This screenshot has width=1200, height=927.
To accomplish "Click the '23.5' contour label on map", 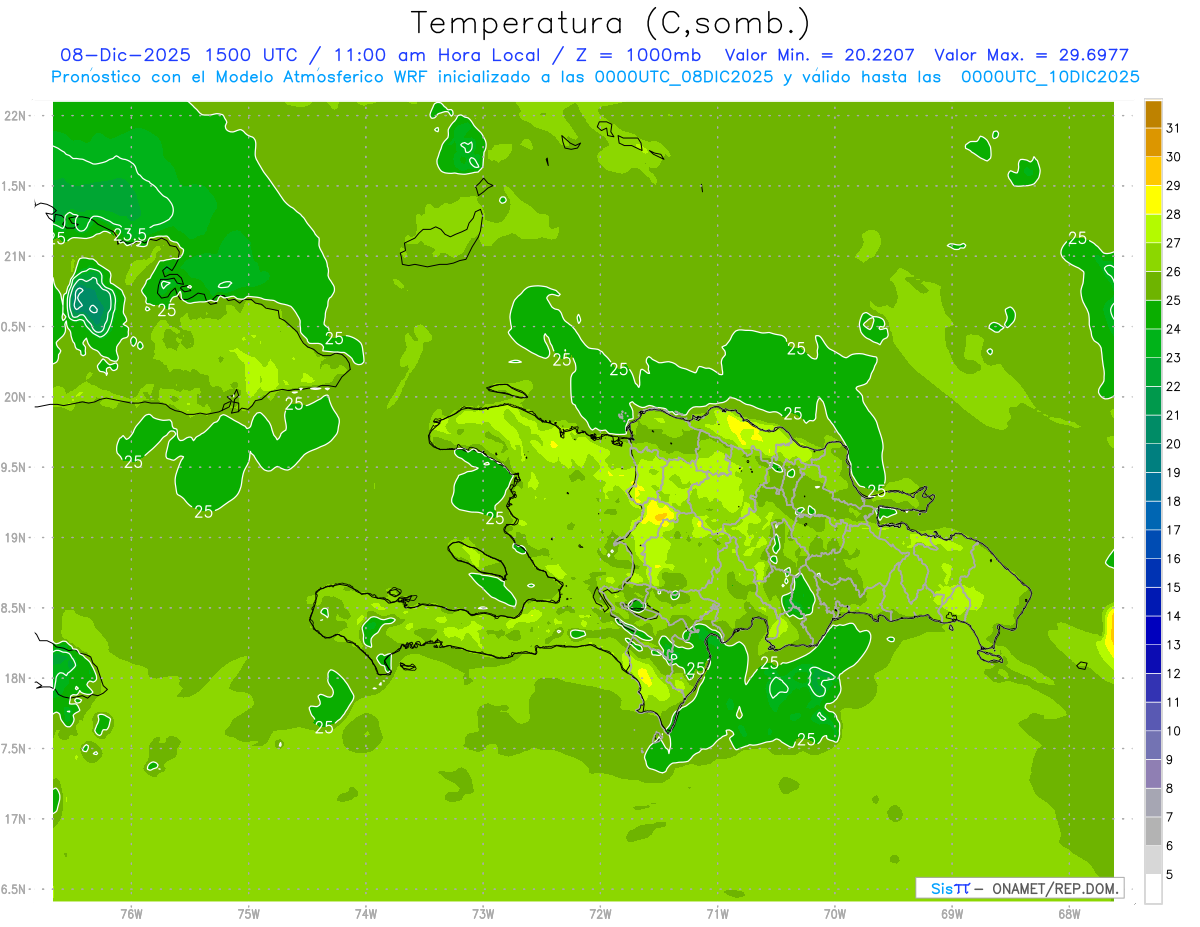I will (130, 235).
